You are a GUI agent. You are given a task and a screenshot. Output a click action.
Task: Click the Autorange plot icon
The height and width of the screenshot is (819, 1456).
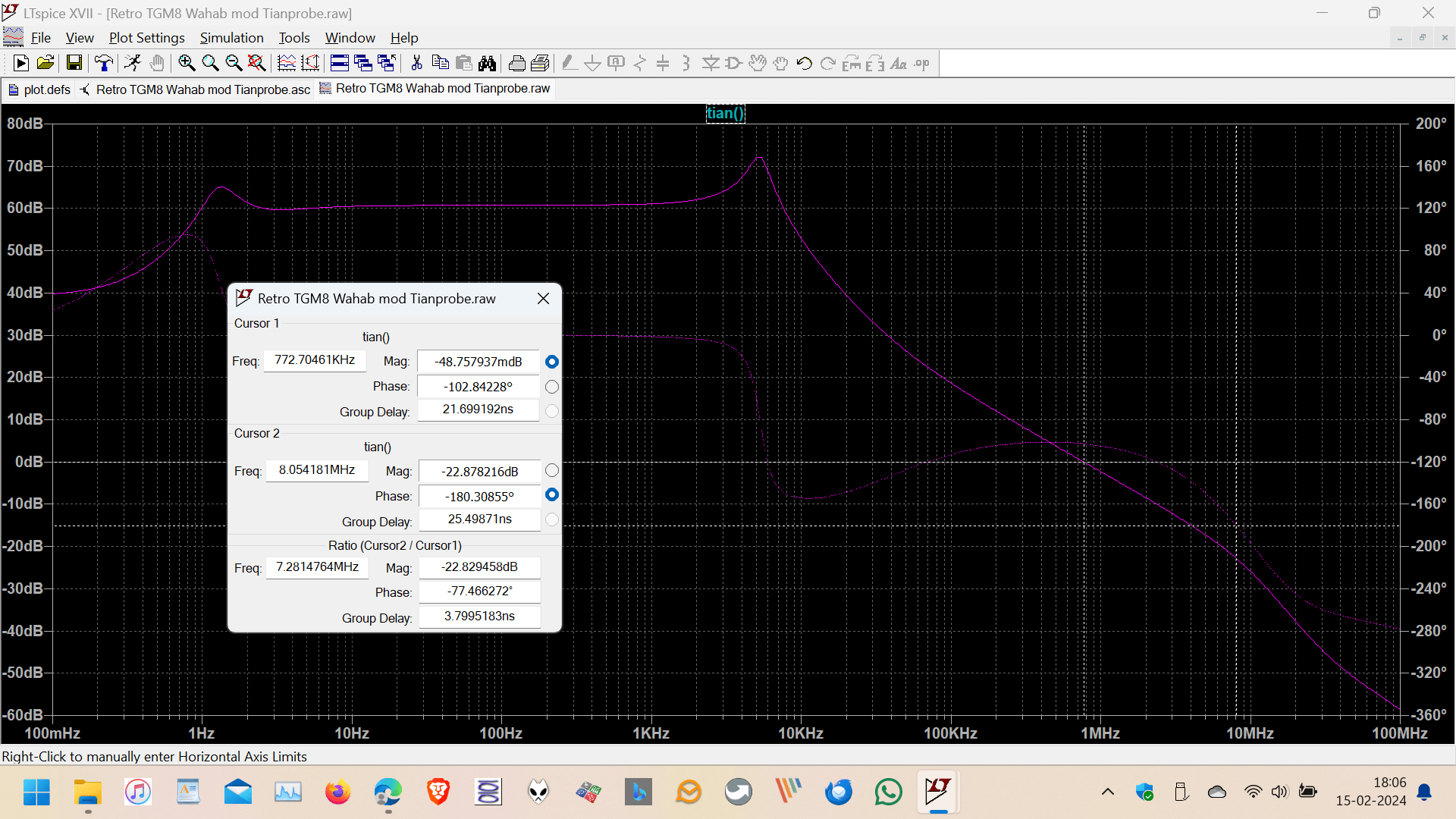[x=287, y=64]
